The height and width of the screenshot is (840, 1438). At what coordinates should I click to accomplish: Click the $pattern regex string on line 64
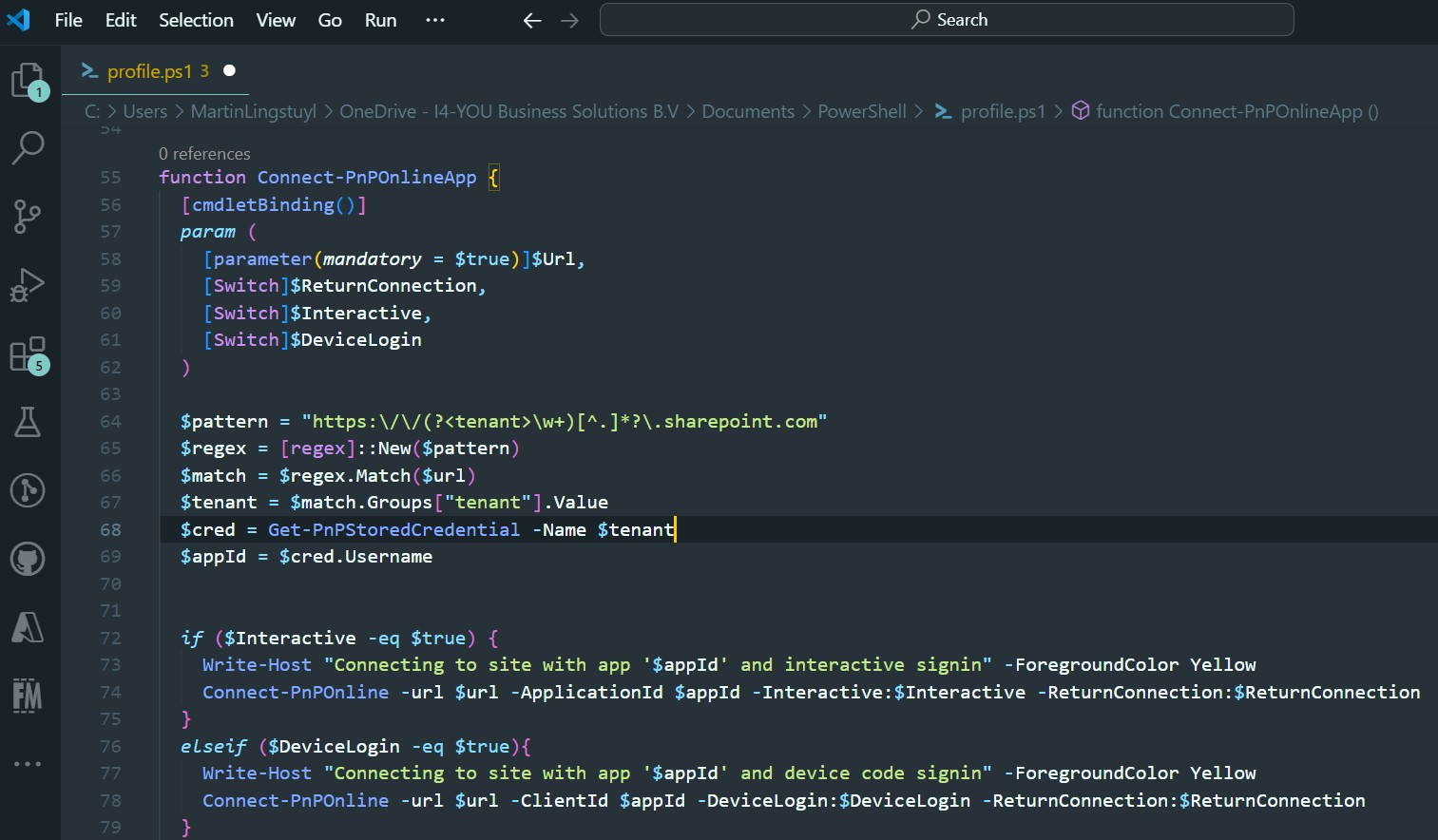[x=565, y=422]
